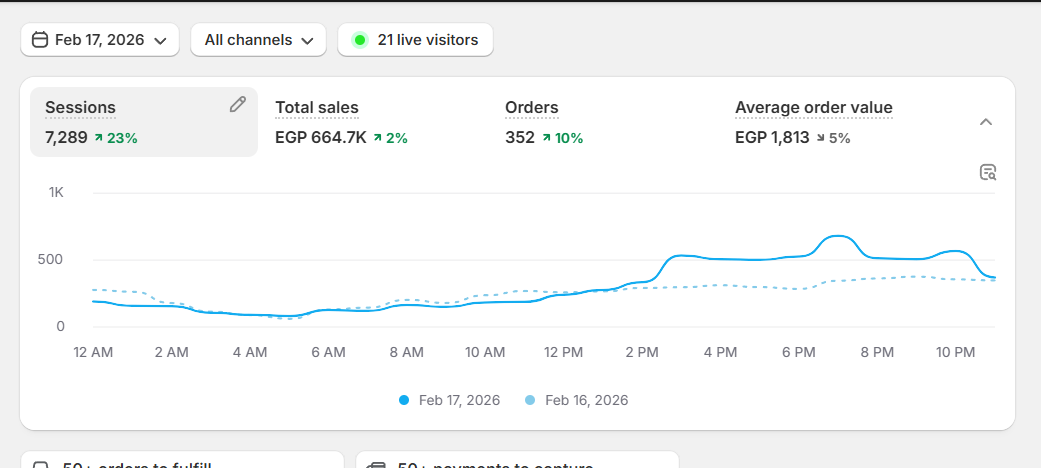Image resolution: width=1041 pixels, height=468 pixels.
Task: Click the calendar icon in date picker
Action: coord(40,40)
